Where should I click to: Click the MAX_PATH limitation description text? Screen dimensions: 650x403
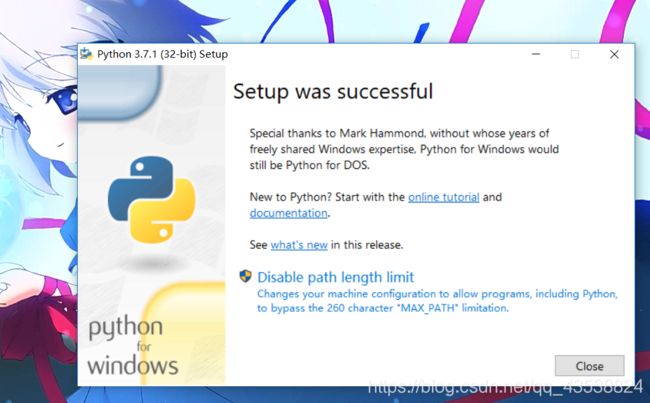[437, 301]
